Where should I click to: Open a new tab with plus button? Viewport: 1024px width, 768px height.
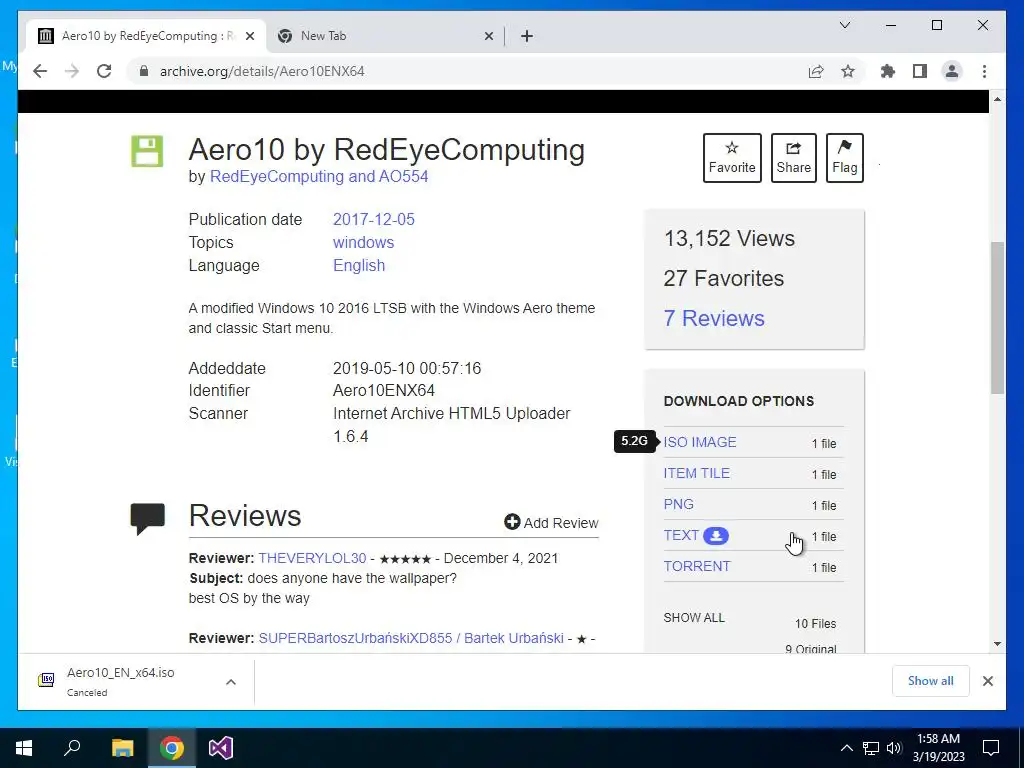coord(527,36)
